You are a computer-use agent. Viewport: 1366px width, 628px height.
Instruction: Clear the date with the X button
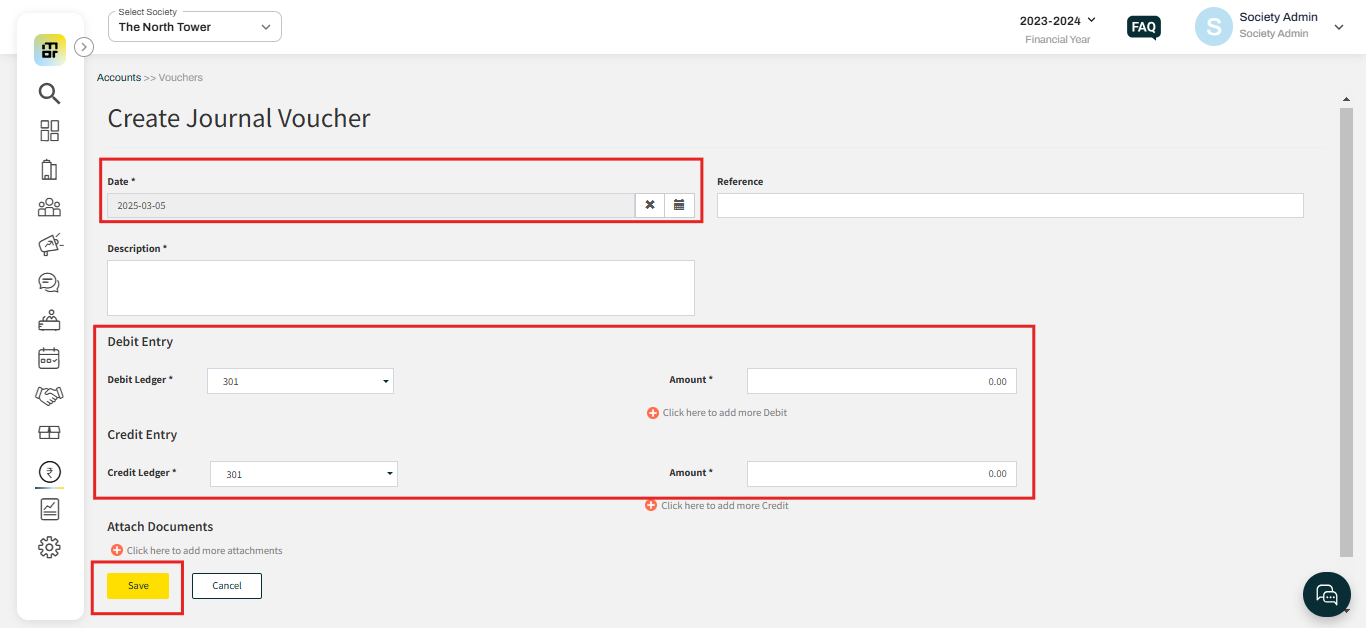pyautogui.click(x=650, y=205)
